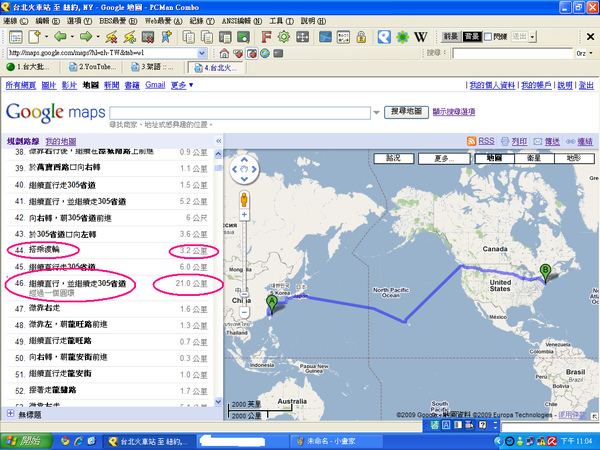Click the map pan direction control
This screenshot has width=600, height=450.
(x=245, y=169)
